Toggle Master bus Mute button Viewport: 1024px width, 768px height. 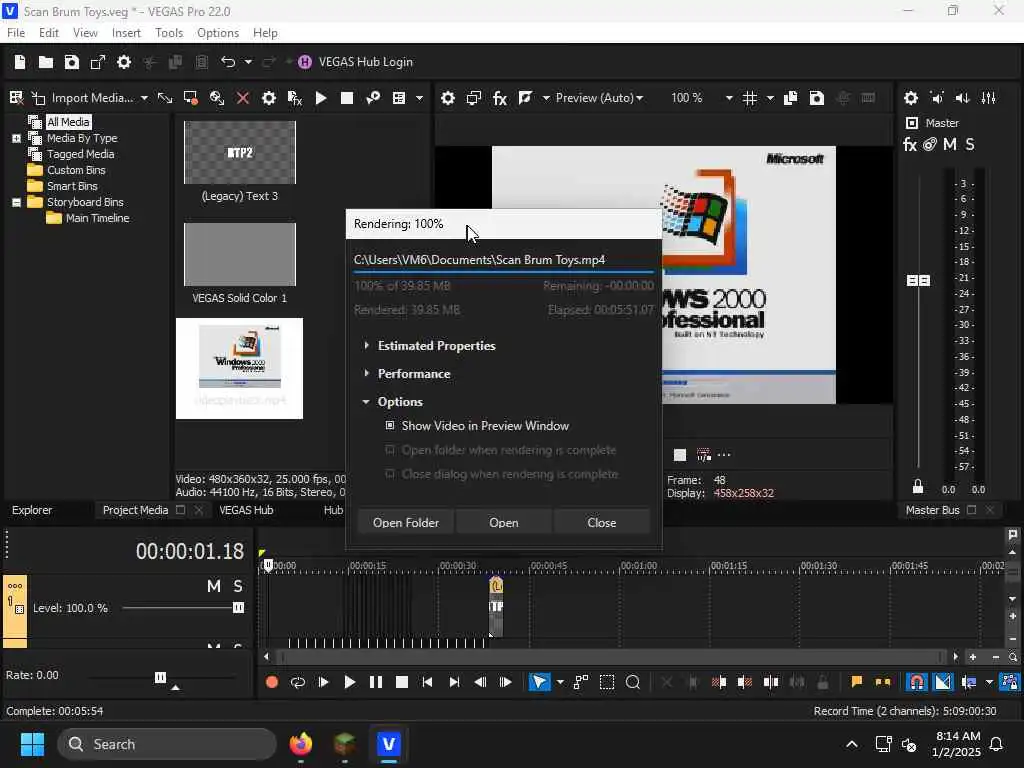click(x=950, y=144)
